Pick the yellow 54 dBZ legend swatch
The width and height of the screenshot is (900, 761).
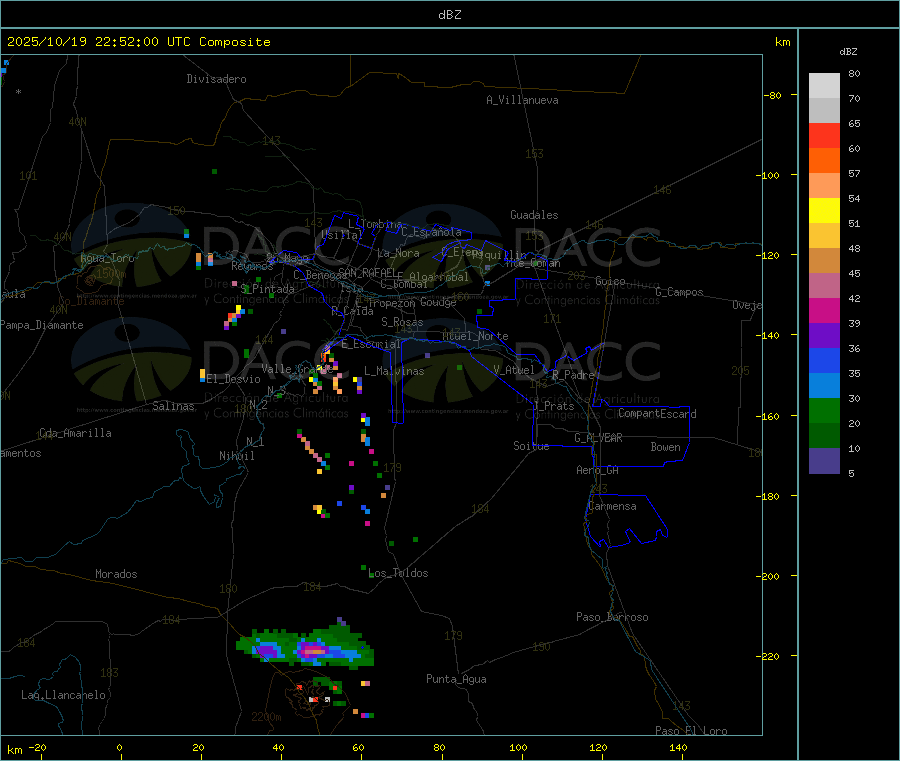point(824,211)
